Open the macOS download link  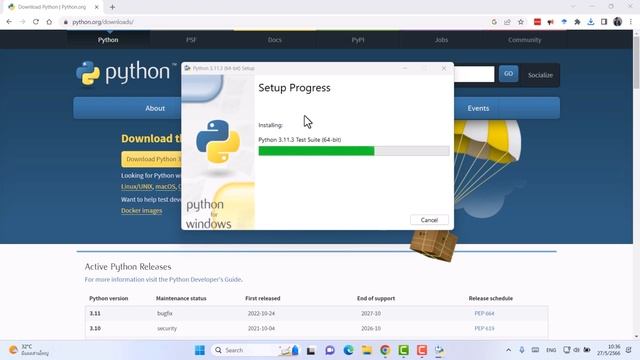coord(165,187)
